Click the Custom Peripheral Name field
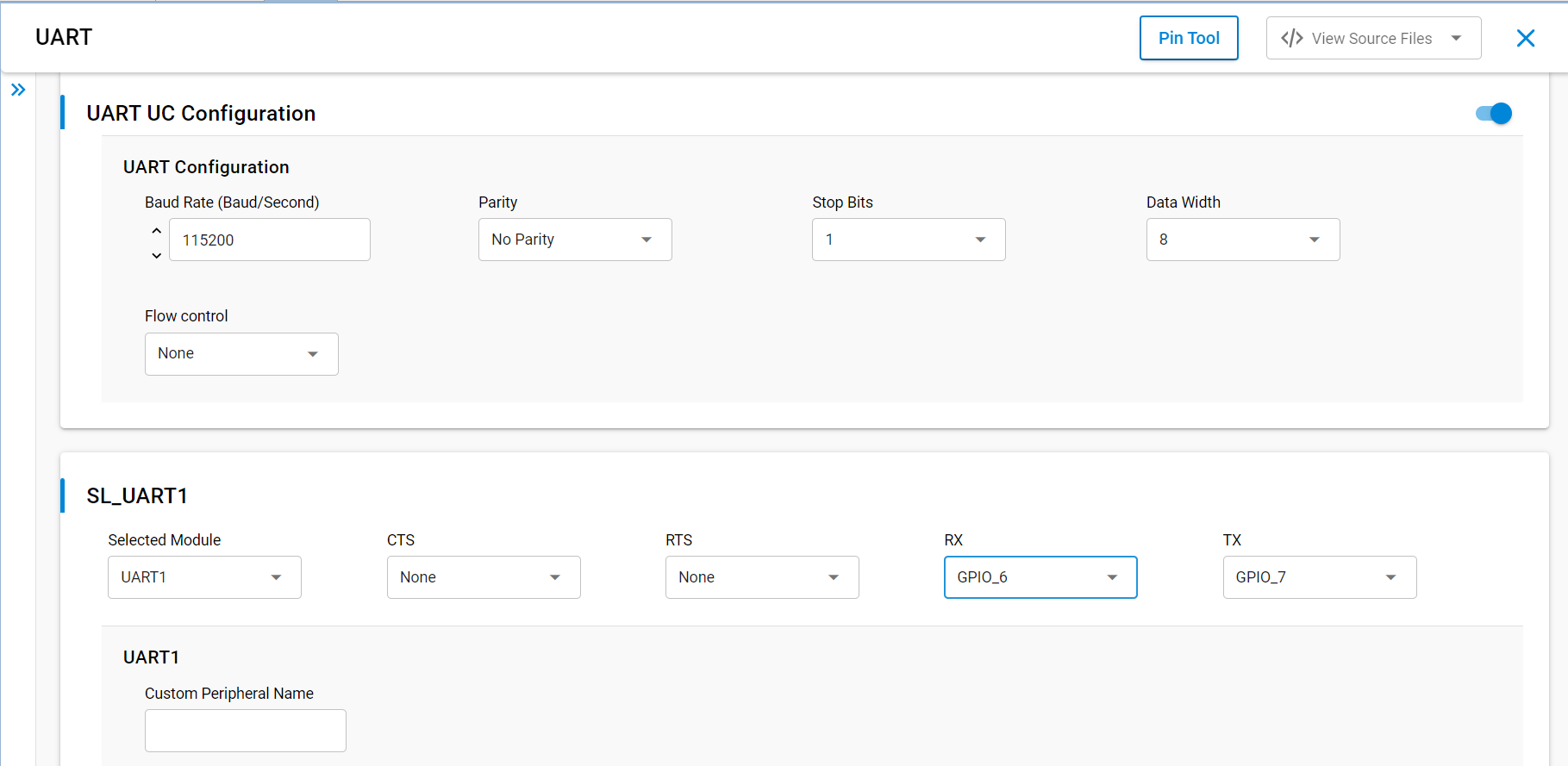Image resolution: width=1568 pixels, height=766 pixels. click(x=246, y=731)
